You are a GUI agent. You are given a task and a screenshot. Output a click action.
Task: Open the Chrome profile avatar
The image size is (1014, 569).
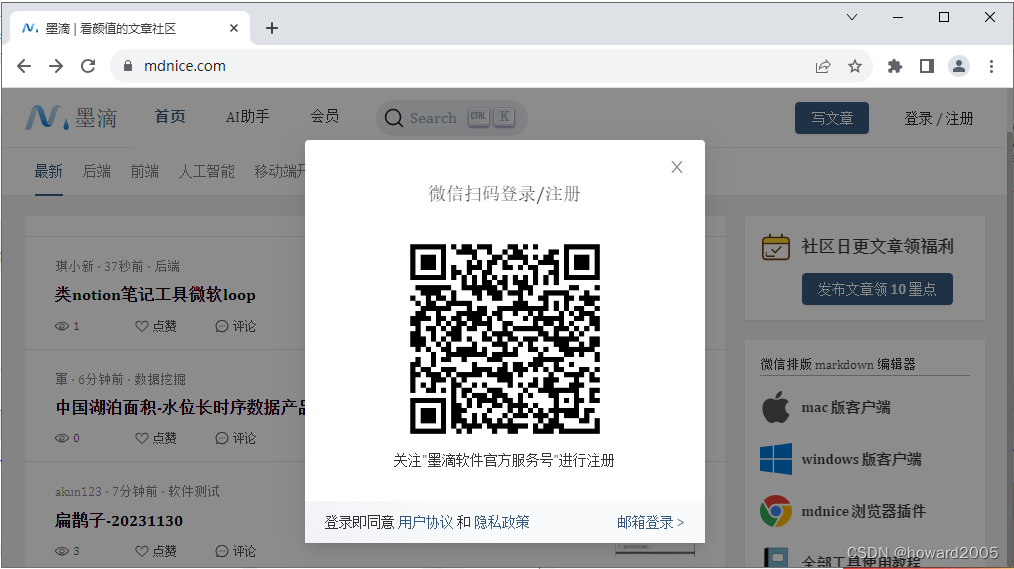pyautogui.click(x=958, y=66)
